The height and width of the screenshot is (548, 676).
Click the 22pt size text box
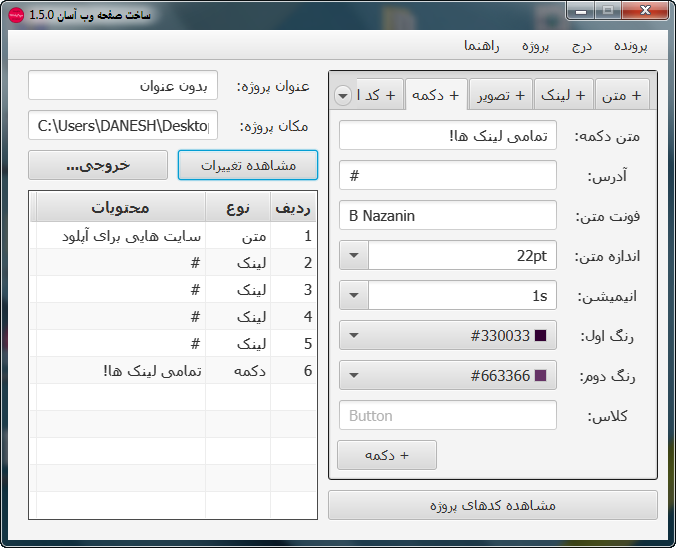(462, 255)
